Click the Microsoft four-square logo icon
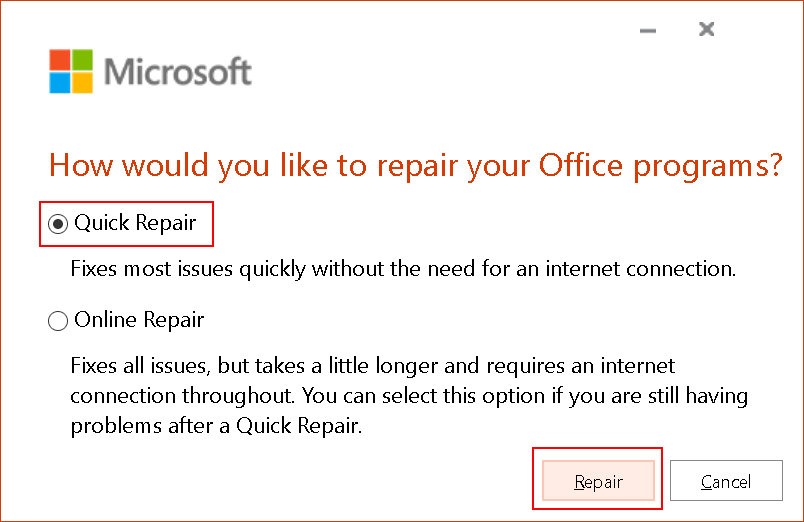The width and height of the screenshot is (804, 522). (71, 71)
